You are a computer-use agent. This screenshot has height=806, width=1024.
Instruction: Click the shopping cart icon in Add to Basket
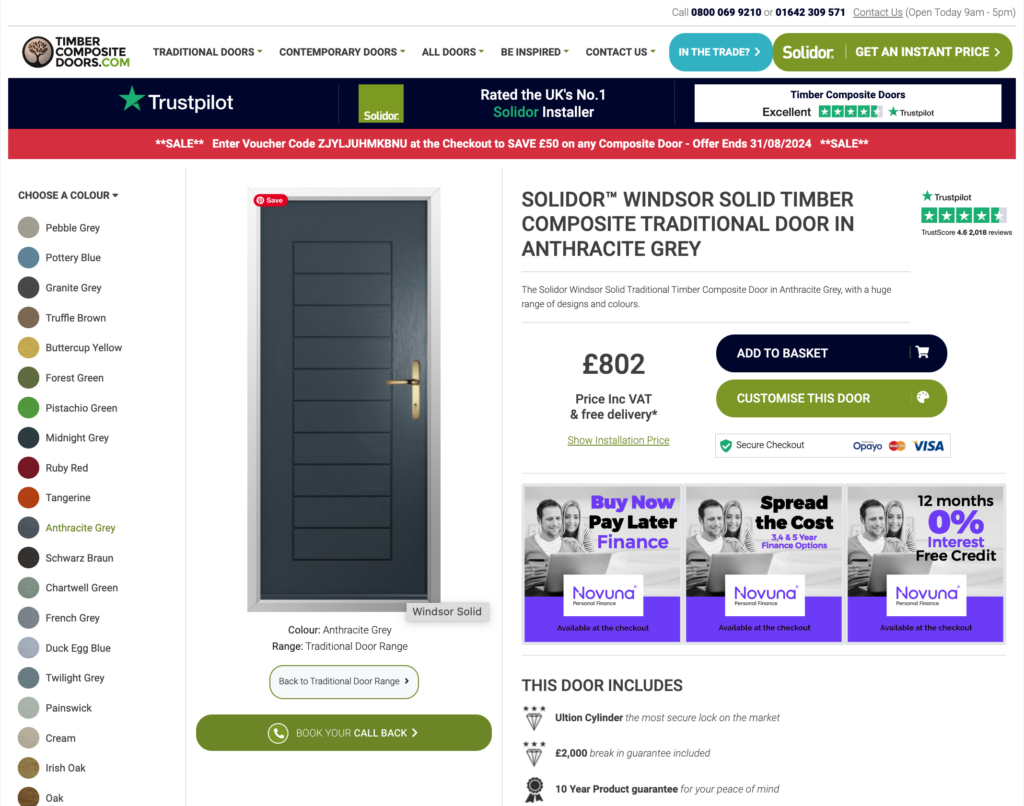point(922,353)
